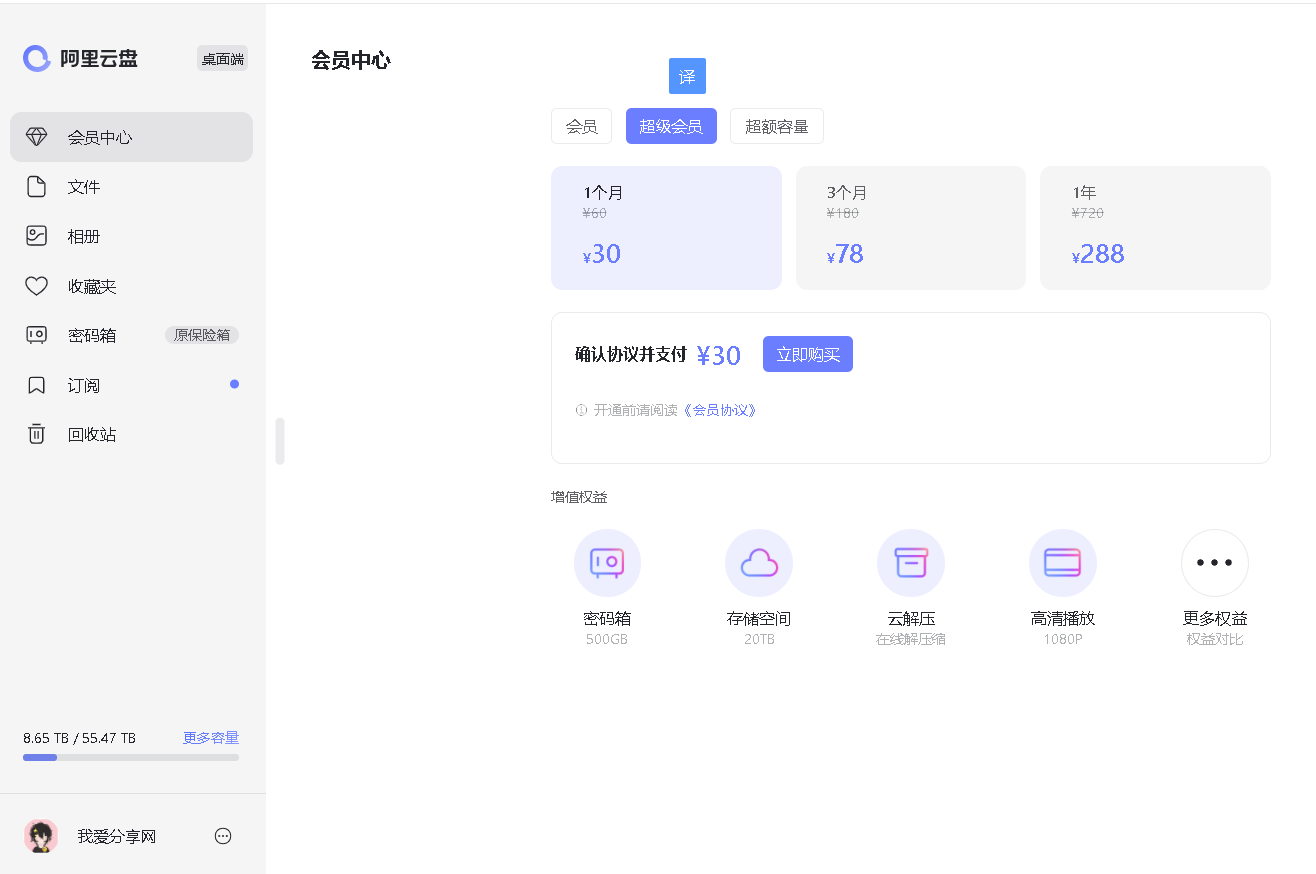Click the 高清播放 benefit icon
This screenshot has width=1316, height=874.
(x=1063, y=563)
